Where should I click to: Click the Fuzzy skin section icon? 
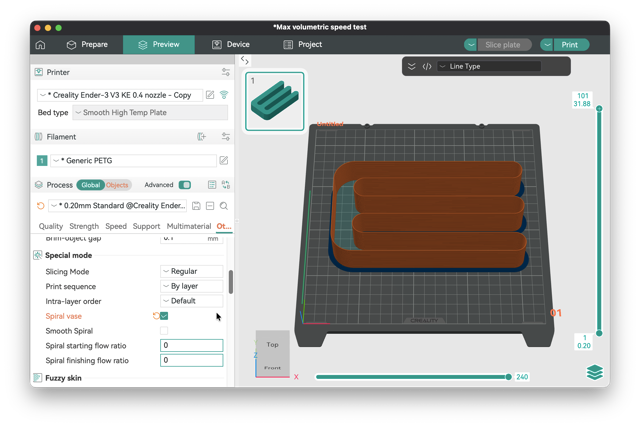tap(38, 378)
